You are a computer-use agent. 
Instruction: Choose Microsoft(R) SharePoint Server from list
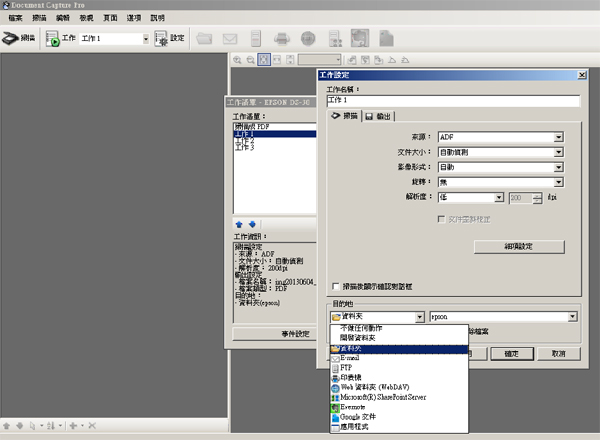[x=399, y=397]
